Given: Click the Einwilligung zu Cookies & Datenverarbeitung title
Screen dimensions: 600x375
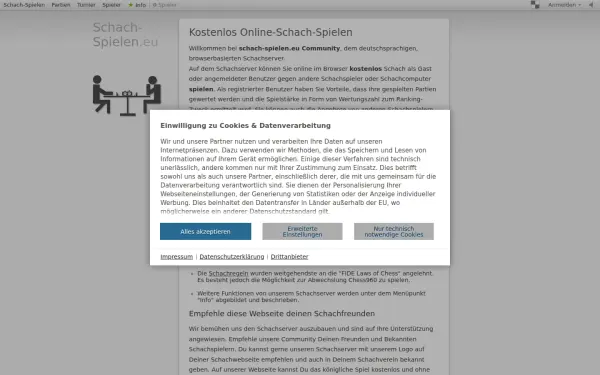Looking at the screenshot, I should (x=245, y=126).
